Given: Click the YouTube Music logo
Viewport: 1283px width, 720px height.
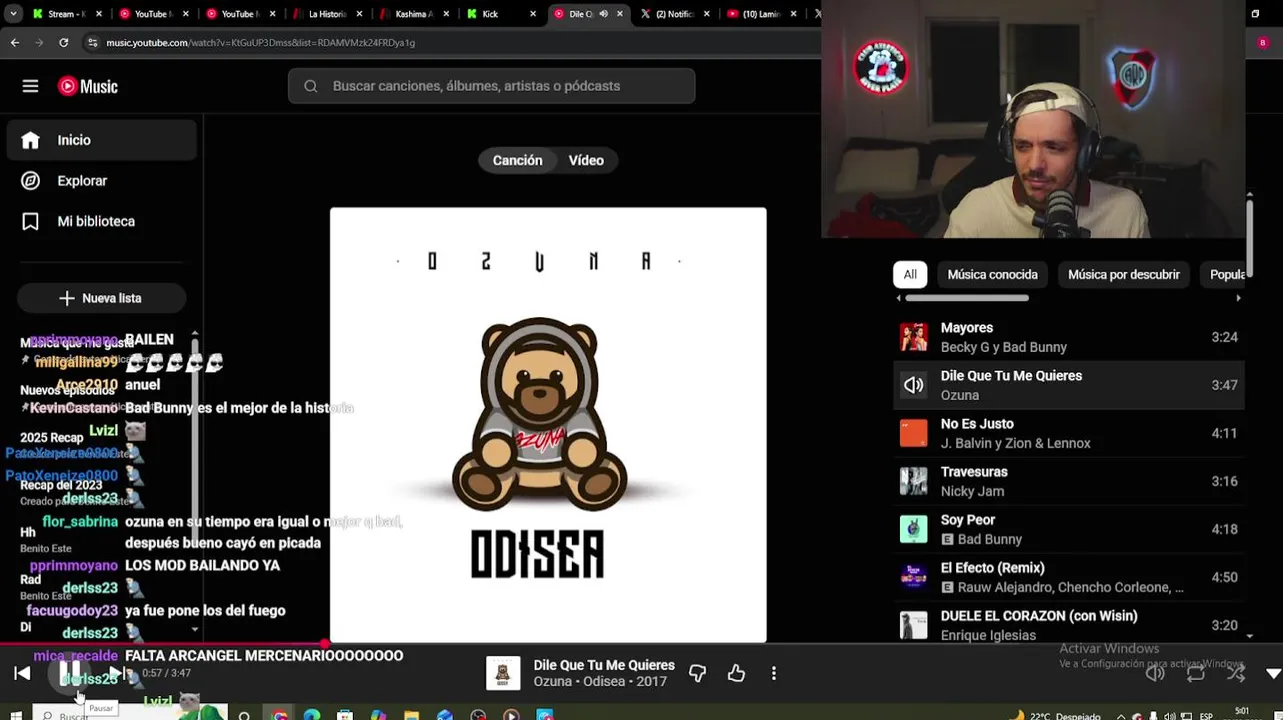Looking at the screenshot, I should coord(88,86).
